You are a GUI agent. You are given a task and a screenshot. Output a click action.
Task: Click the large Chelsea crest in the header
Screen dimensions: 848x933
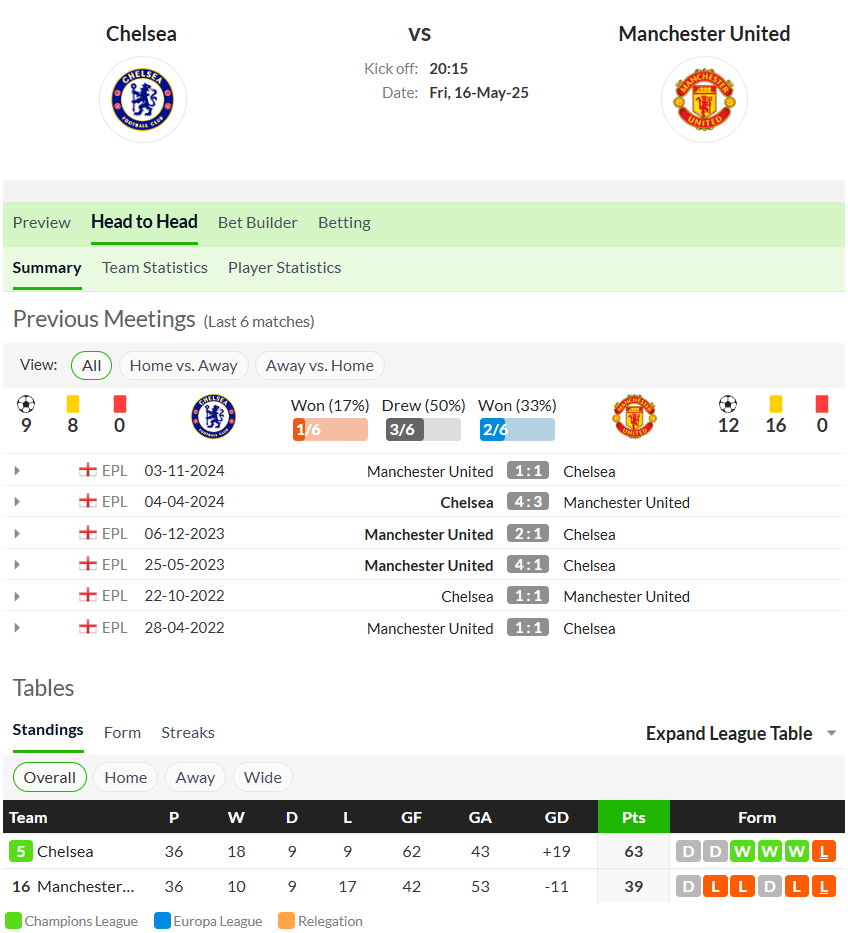point(143,99)
